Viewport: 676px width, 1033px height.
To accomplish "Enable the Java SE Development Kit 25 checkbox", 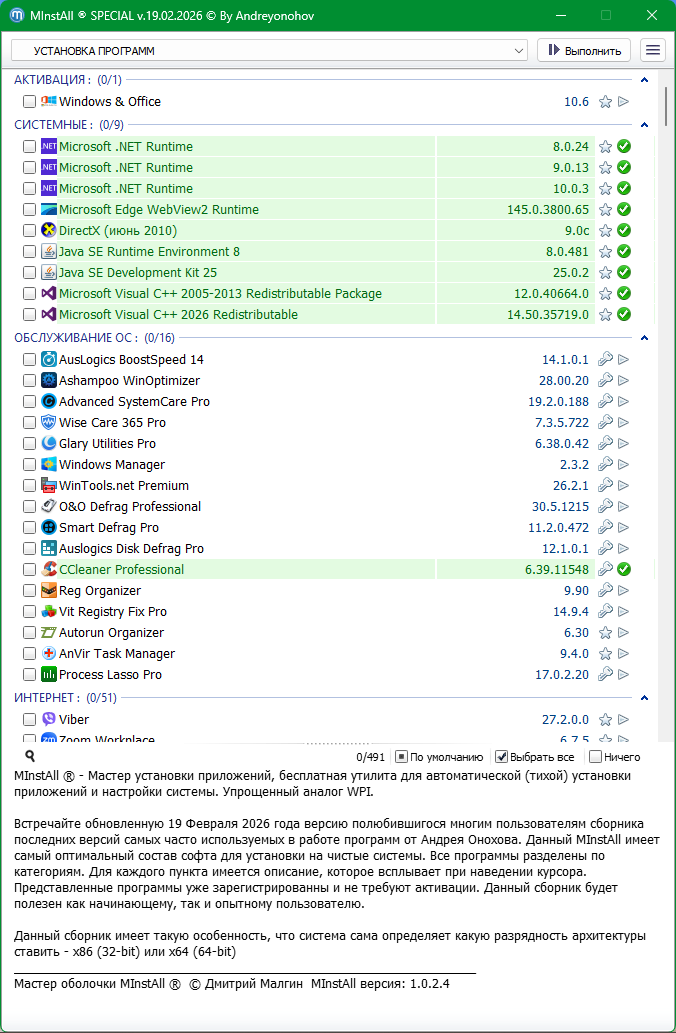I will tap(29, 273).
